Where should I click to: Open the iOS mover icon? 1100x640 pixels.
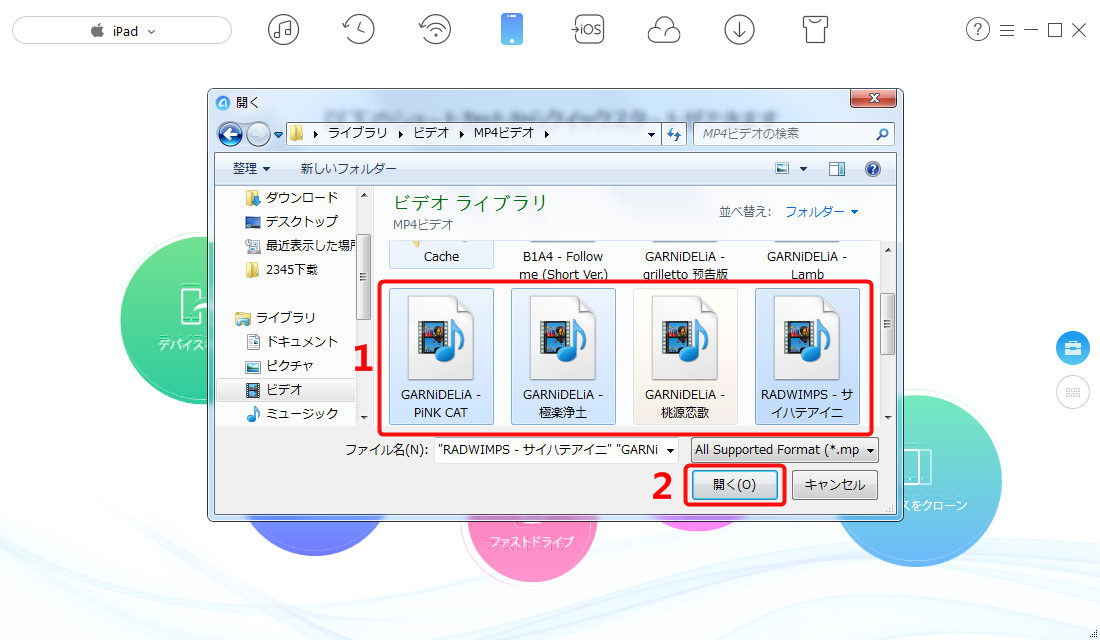coord(588,30)
